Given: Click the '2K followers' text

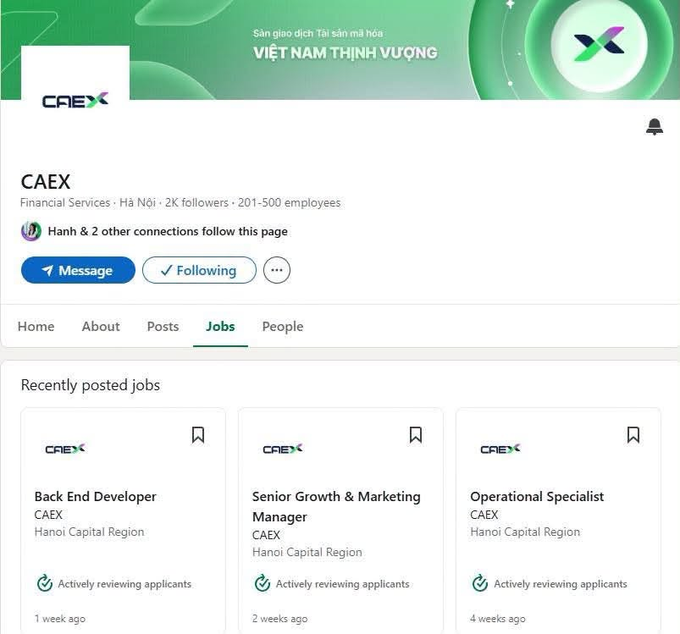Looking at the screenshot, I should tap(196, 203).
